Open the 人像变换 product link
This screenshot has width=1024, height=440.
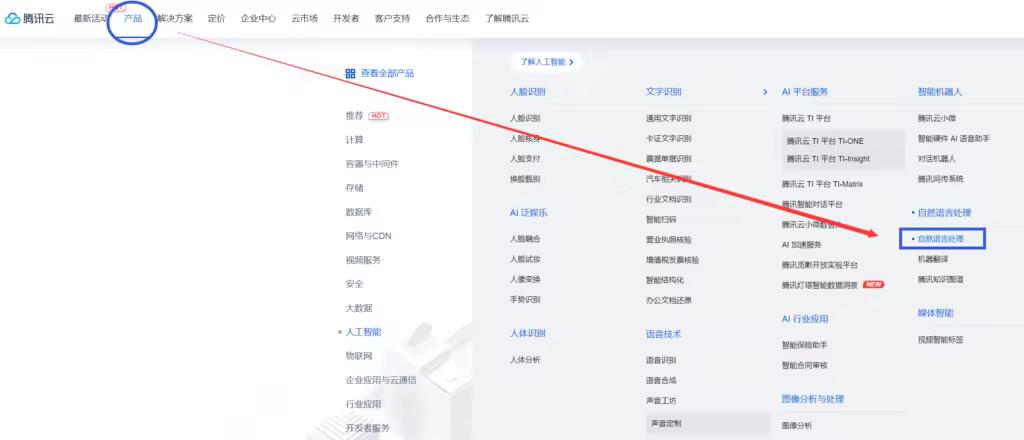tap(525, 279)
